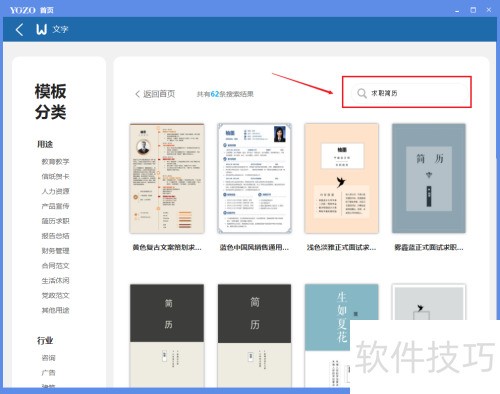Image resolution: width=500 pixels, height=394 pixels.
Task: Click the back arrow in the blue header
Action: (x=19, y=30)
